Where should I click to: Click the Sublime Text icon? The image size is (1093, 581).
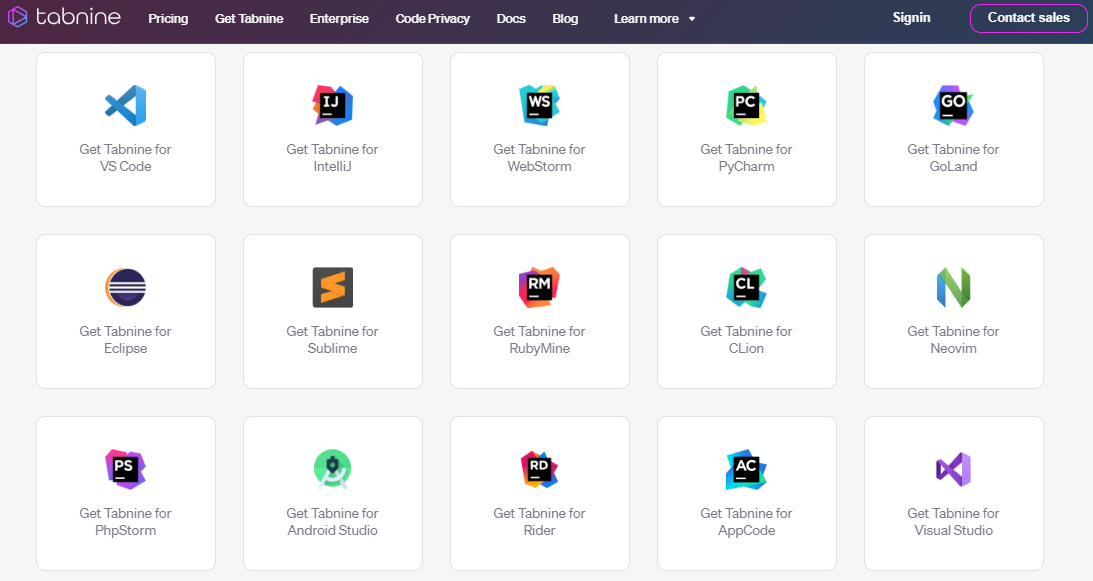tap(333, 287)
